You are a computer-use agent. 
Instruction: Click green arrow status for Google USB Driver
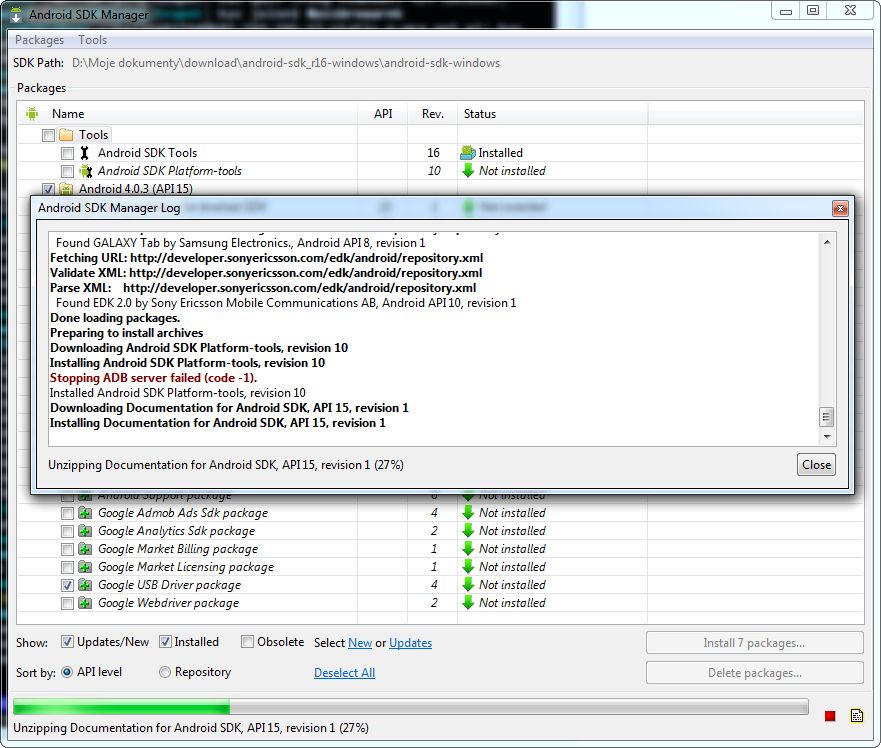click(x=467, y=584)
